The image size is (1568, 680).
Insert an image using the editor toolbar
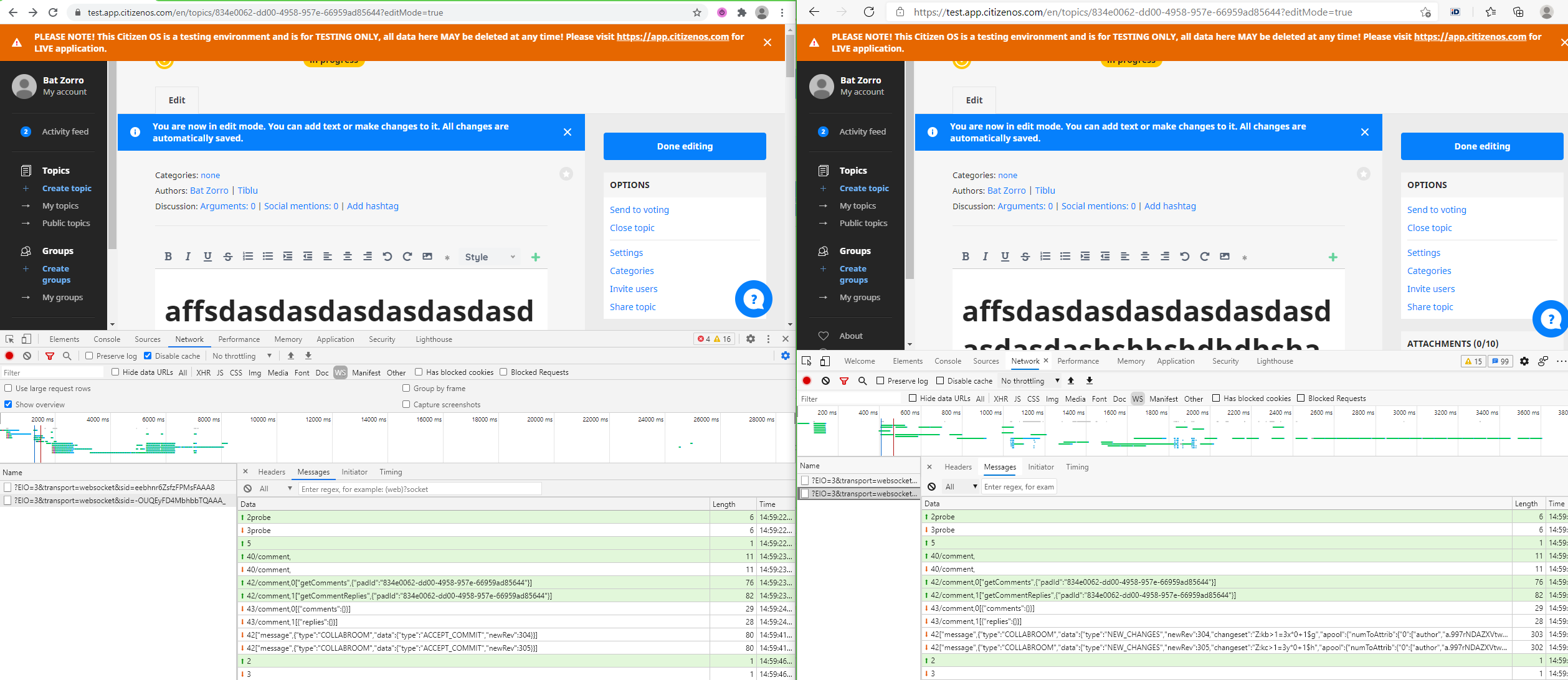pos(427,256)
